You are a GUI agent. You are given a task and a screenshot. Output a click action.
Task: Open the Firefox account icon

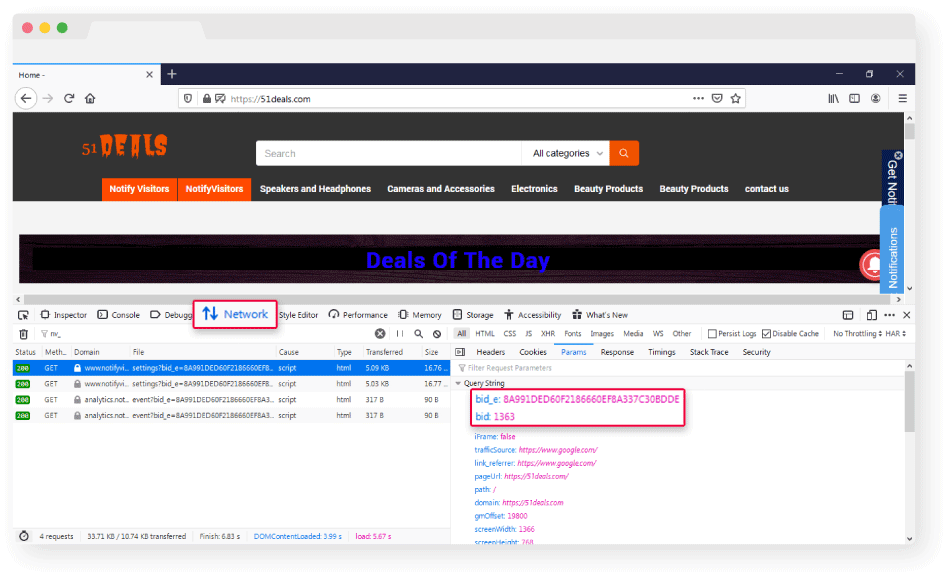pos(876,98)
